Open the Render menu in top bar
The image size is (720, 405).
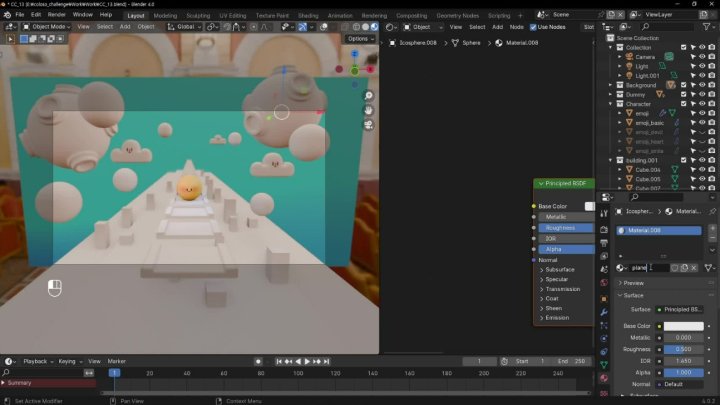point(57,15)
